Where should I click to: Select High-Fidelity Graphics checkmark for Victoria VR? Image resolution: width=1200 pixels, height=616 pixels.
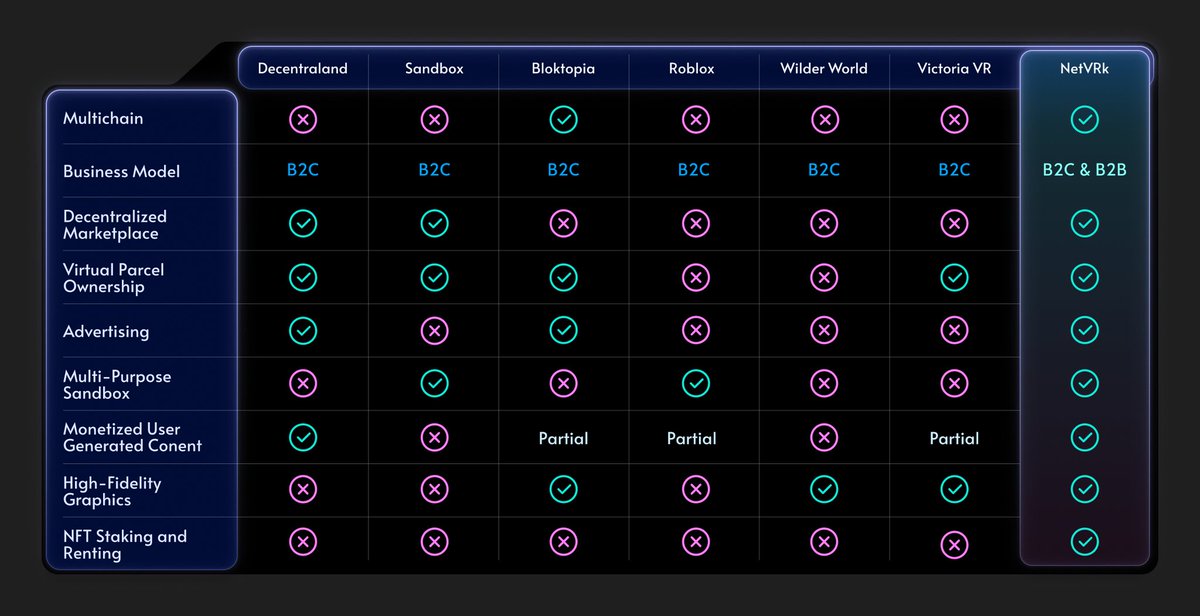pos(954,489)
